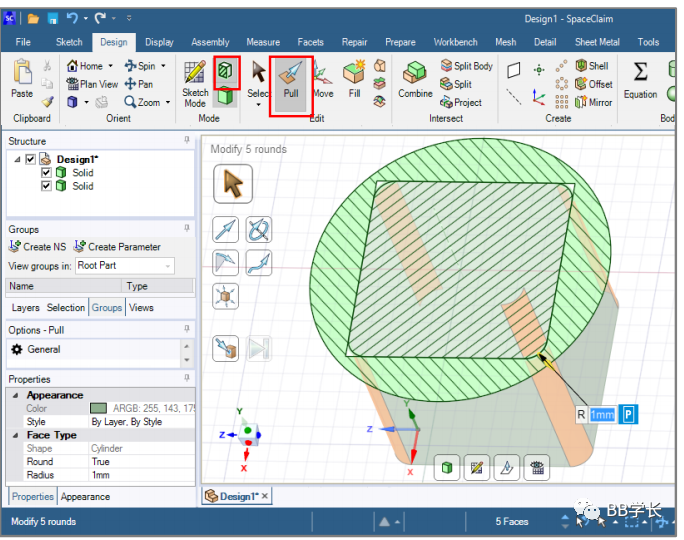The image size is (684, 540).
Task: Select the Sweep tool guide
Action: pos(259,263)
